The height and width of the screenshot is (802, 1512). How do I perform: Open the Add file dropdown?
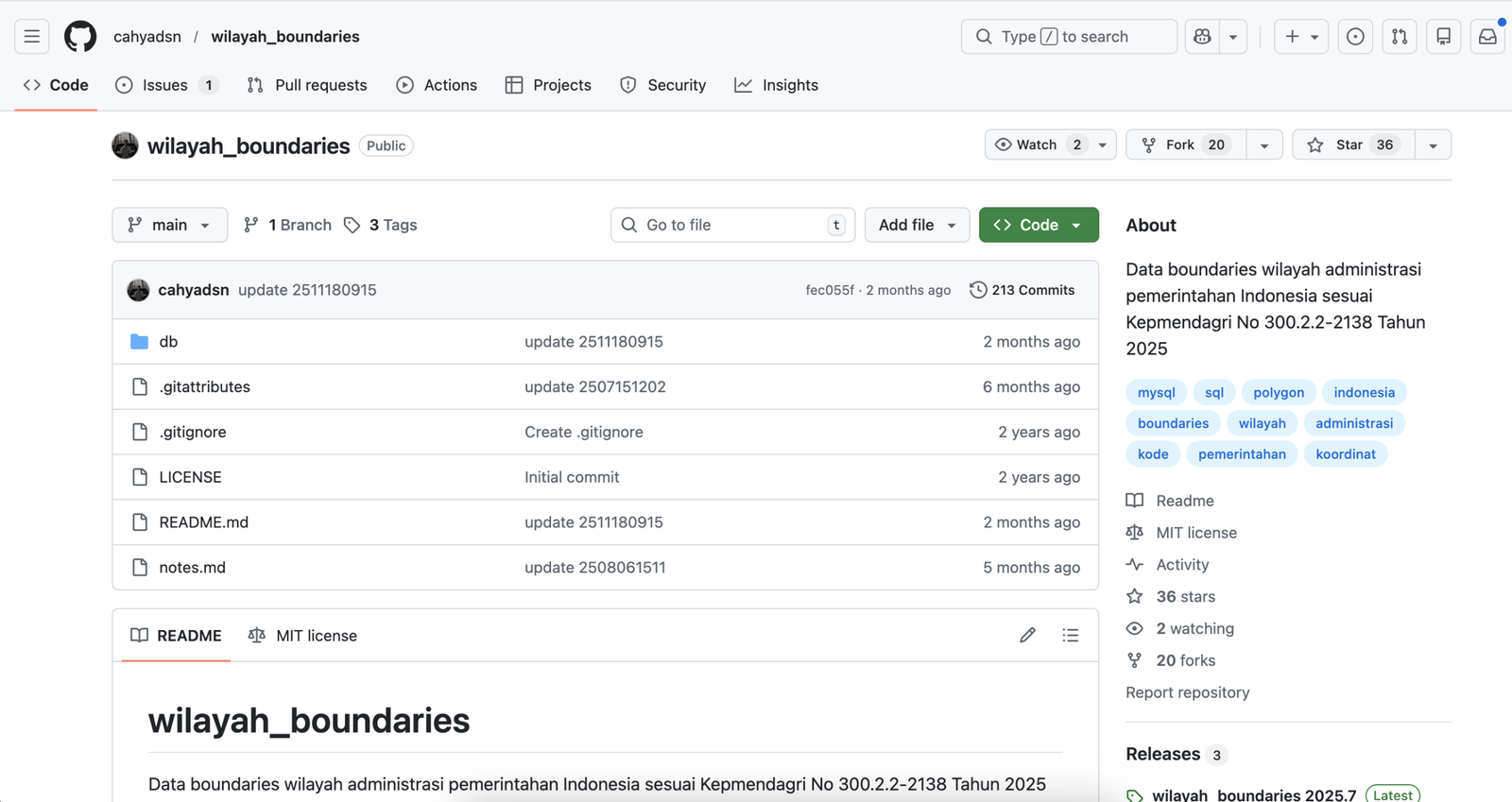[x=916, y=225]
